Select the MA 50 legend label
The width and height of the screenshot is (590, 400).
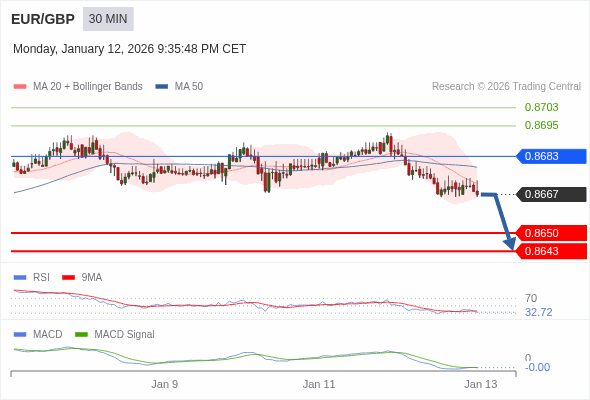point(189,87)
